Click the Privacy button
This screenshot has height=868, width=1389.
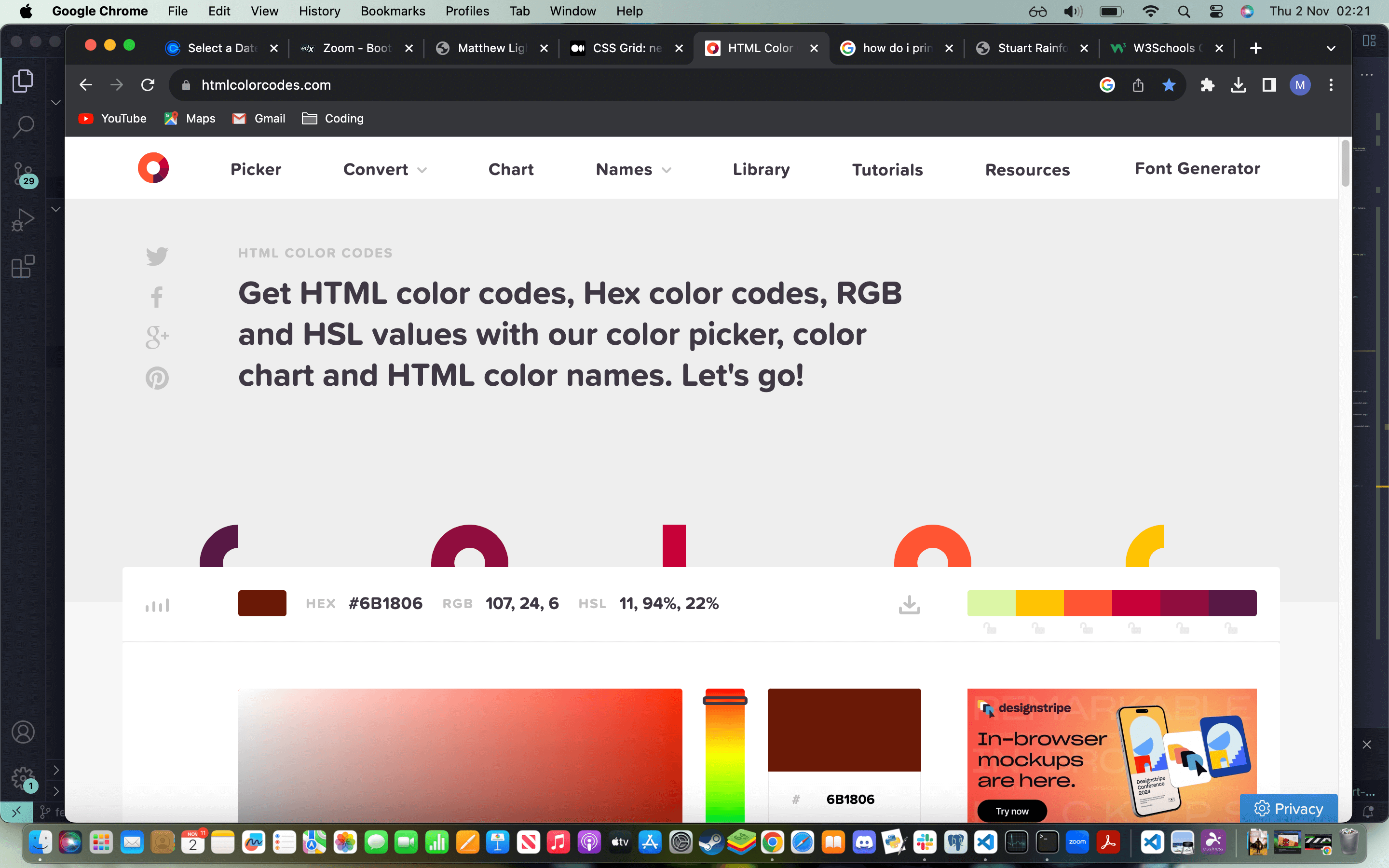coord(1289,808)
